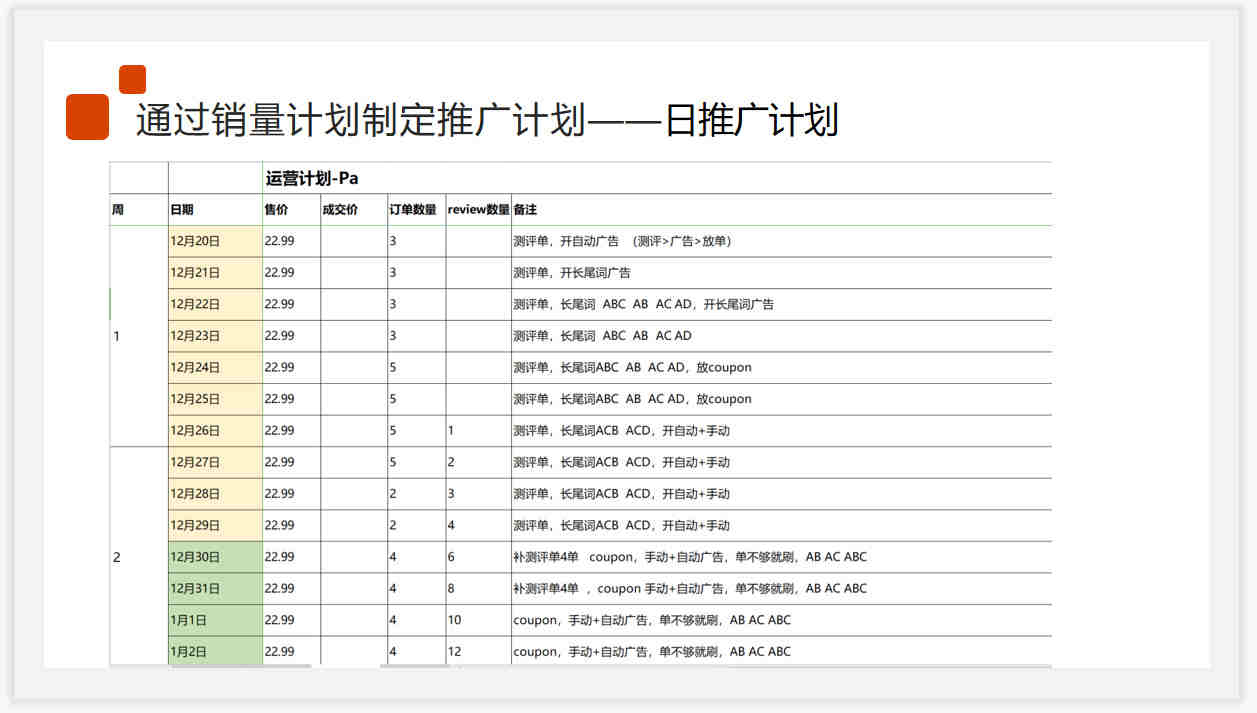This screenshot has width=1257, height=713.
Task: Select review count 12 in the 1月2日 row
Action: tap(455, 651)
